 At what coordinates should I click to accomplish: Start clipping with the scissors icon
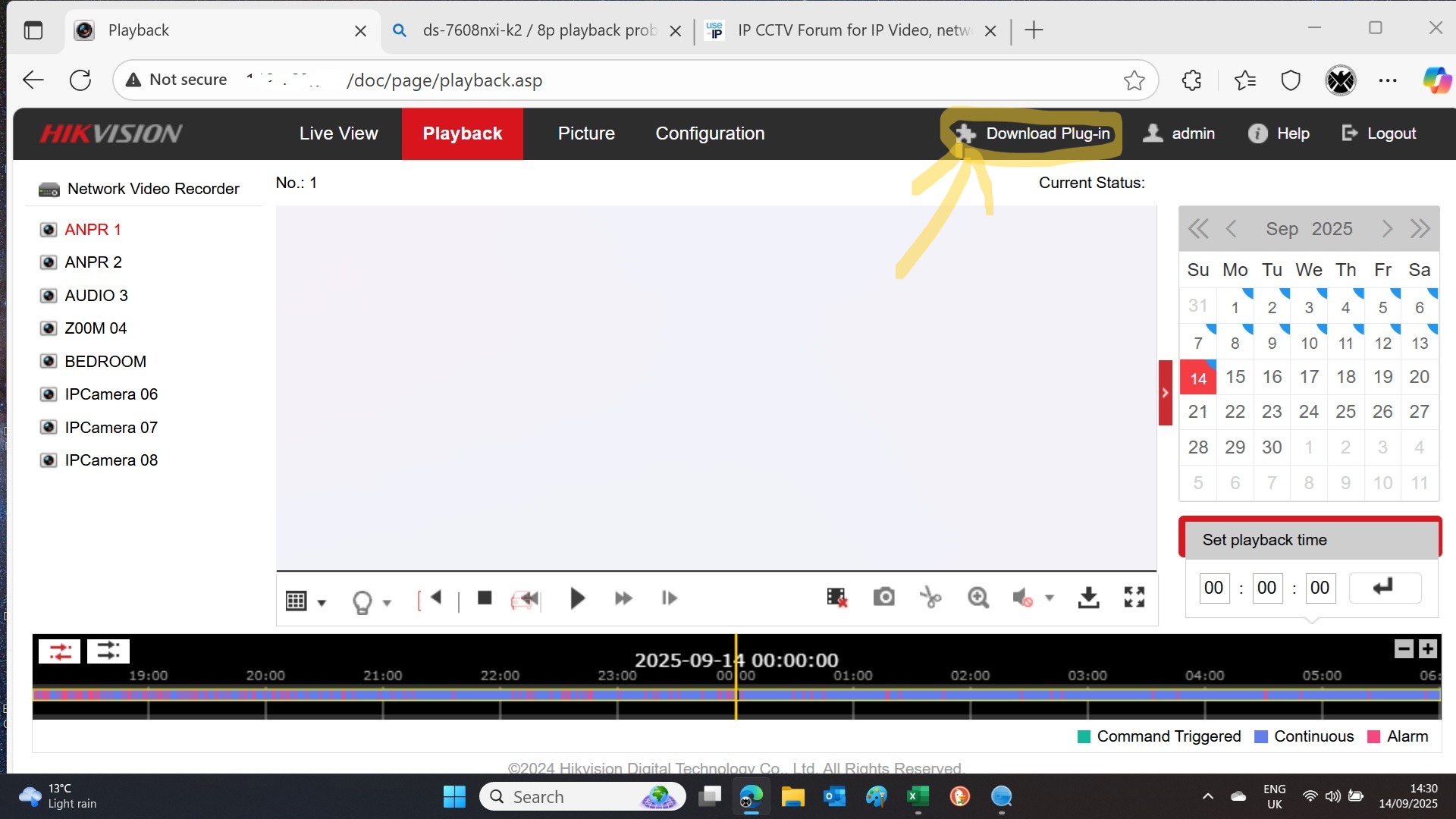(930, 598)
